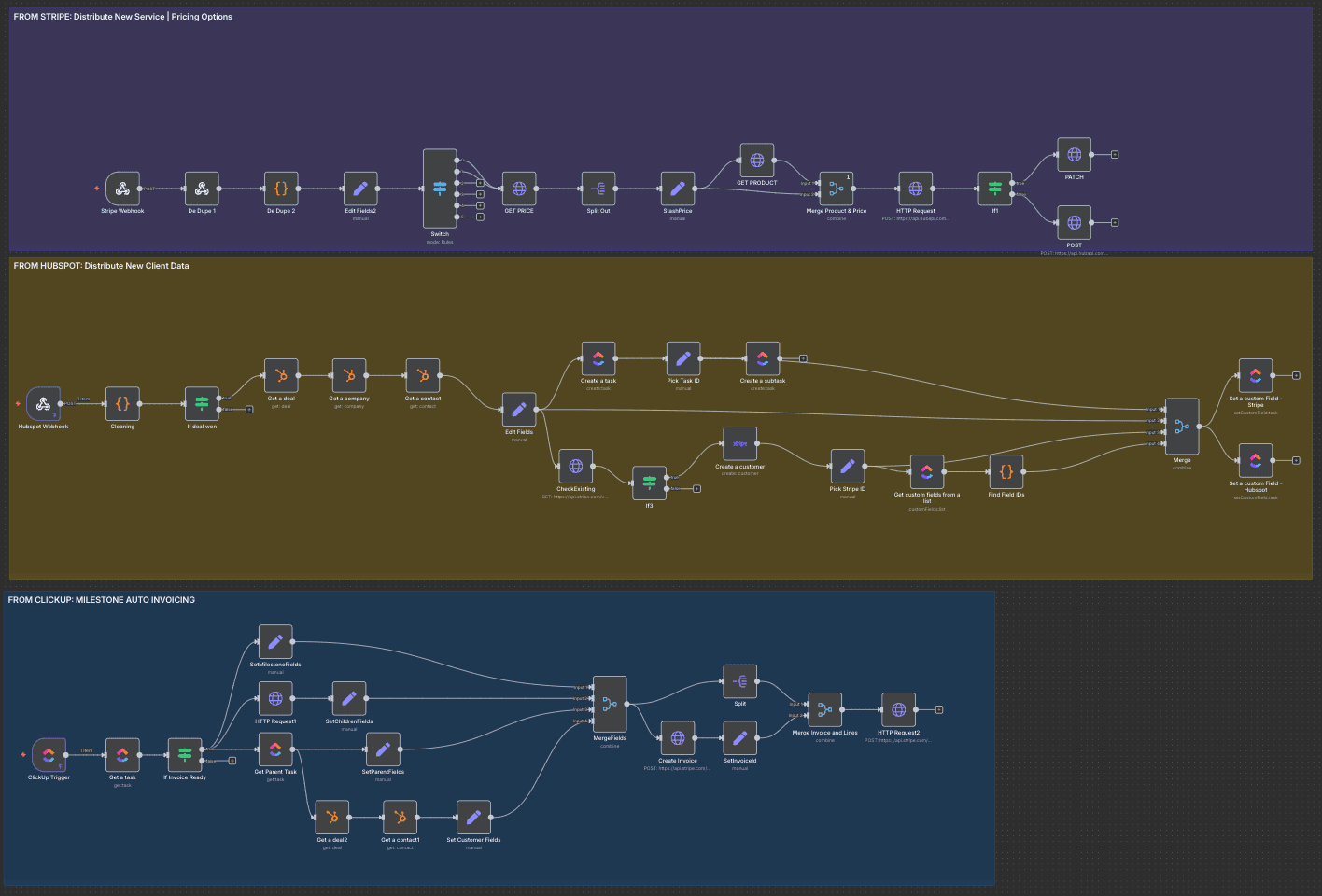Select the SetMilestoneFields edit node
Screen dimensions: 1322x896
pyautogui.click(x=275, y=642)
